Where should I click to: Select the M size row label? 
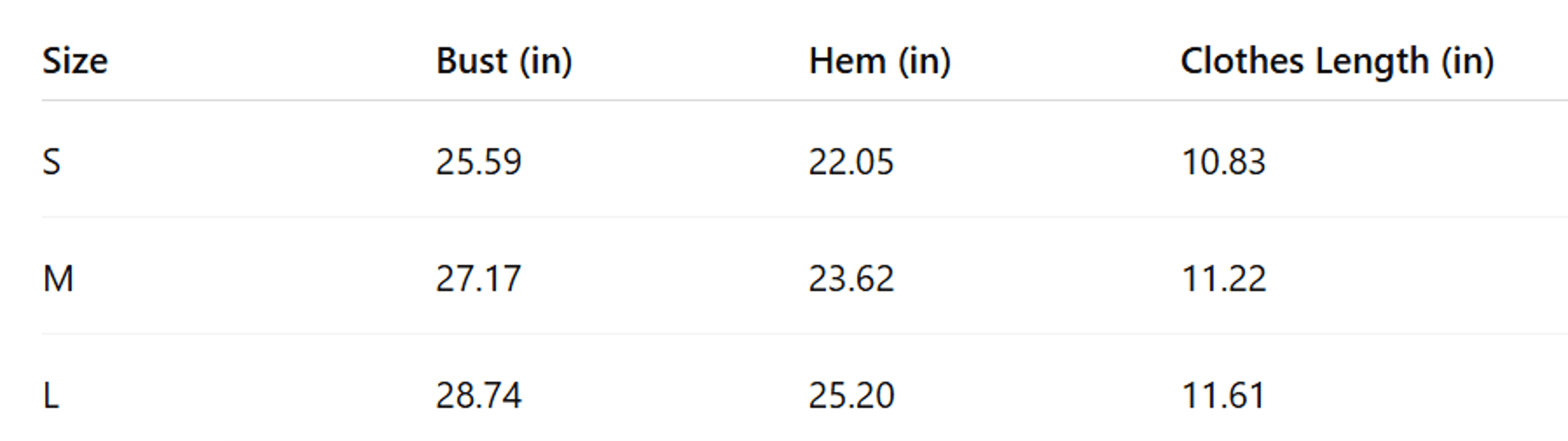[x=58, y=279]
